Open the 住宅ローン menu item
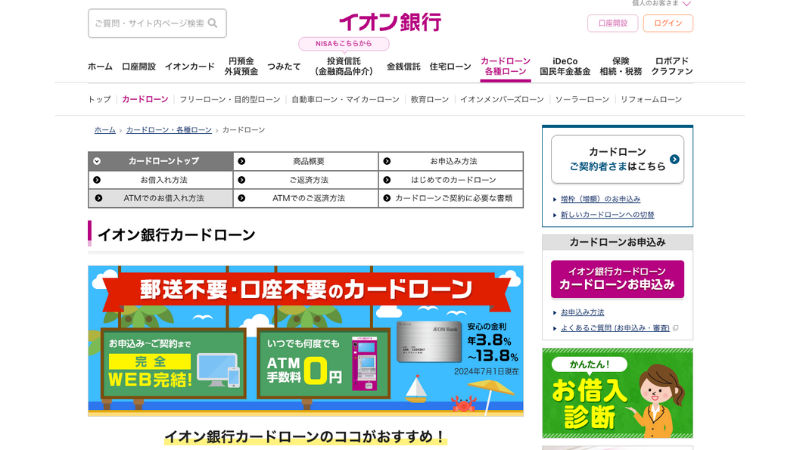This screenshot has width=800, height=450. (x=450, y=67)
